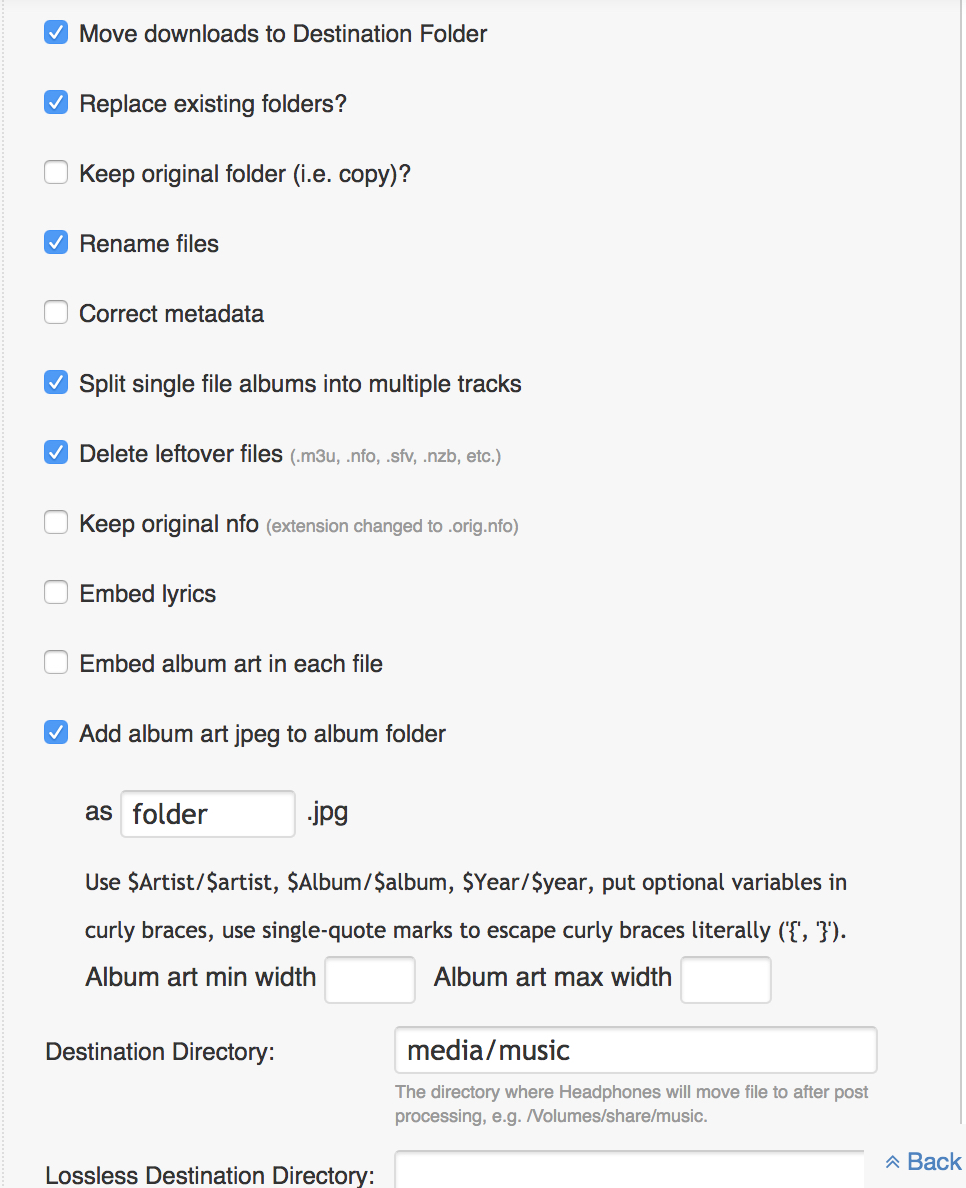The width and height of the screenshot is (966, 1188).
Task: Enable Embed album art in each file
Action: pyautogui.click(x=56, y=663)
